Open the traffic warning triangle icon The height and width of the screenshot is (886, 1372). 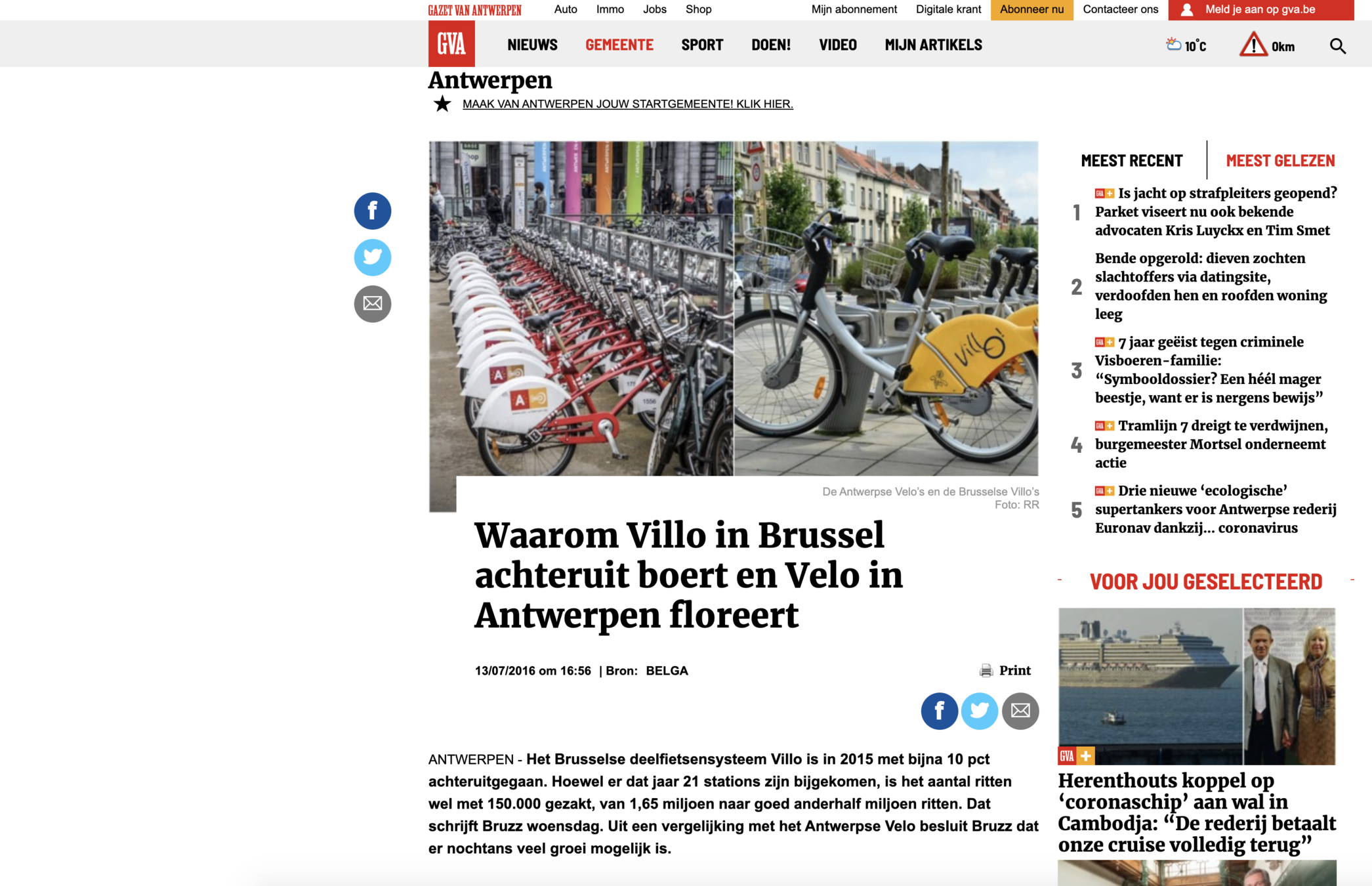coord(1253,45)
